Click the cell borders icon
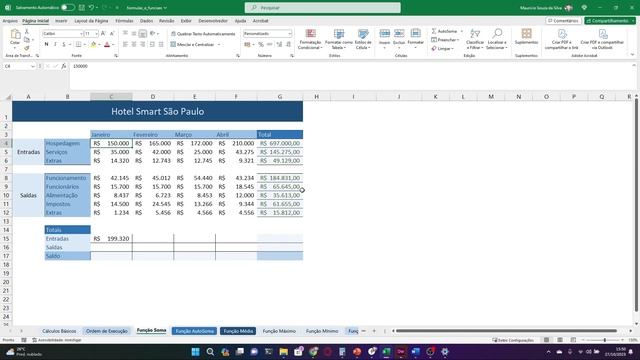The height and width of the screenshot is (360, 640). pyautogui.click(x=78, y=44)
